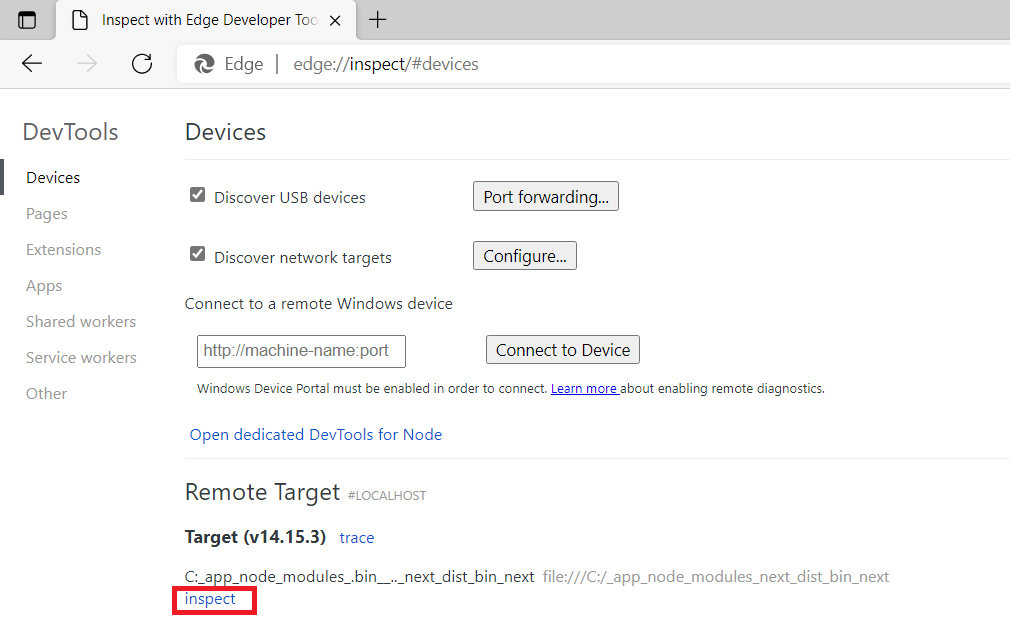Click the file:///C:/_app_node_modules path text

click(716, 577)
